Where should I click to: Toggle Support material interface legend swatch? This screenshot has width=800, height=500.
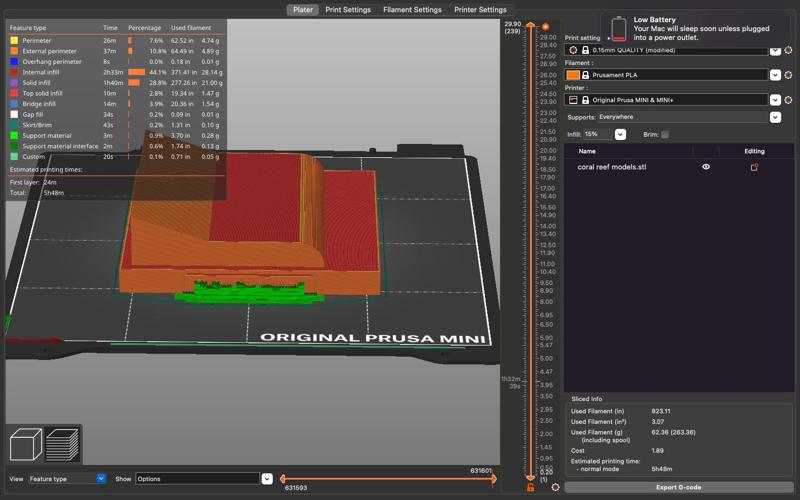click(14, 146)
